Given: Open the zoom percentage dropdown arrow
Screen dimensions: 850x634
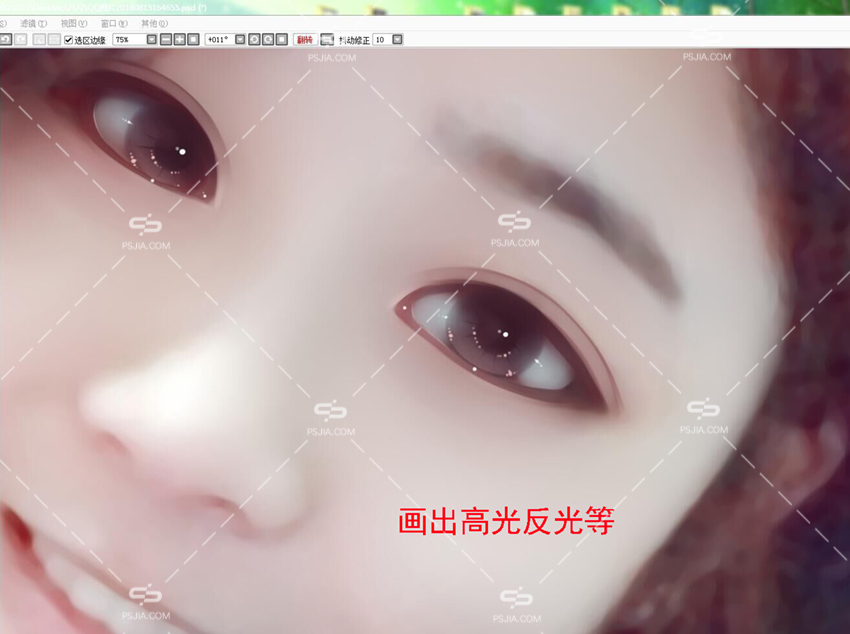Looking at the screenshot, I should pyautogui.click(x=152, y=40).
